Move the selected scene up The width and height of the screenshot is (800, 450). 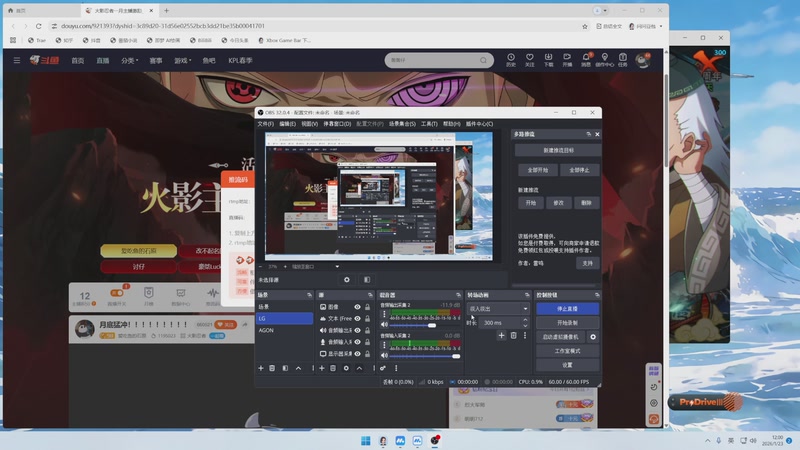click(298, 368)
